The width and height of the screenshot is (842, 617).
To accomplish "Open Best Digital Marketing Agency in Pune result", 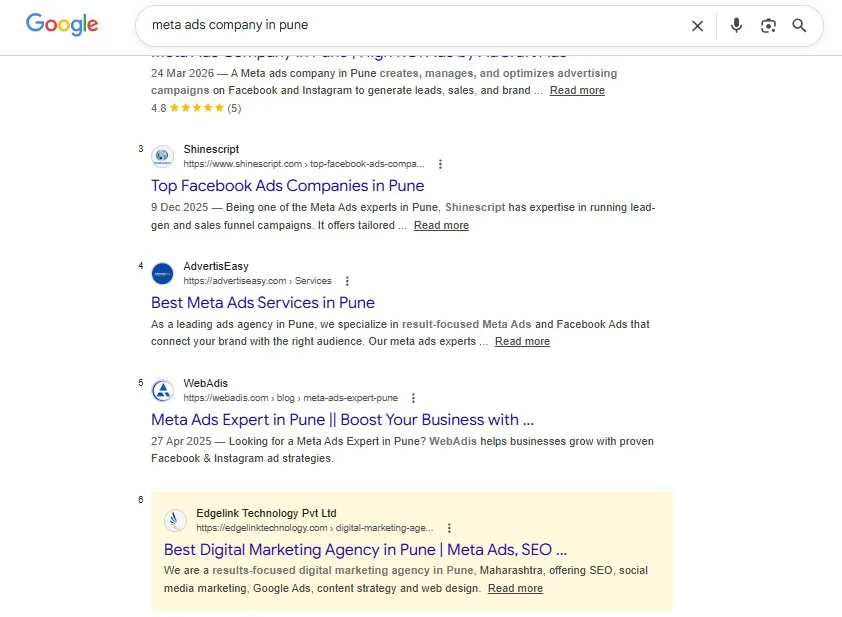I will pos(365,550).
